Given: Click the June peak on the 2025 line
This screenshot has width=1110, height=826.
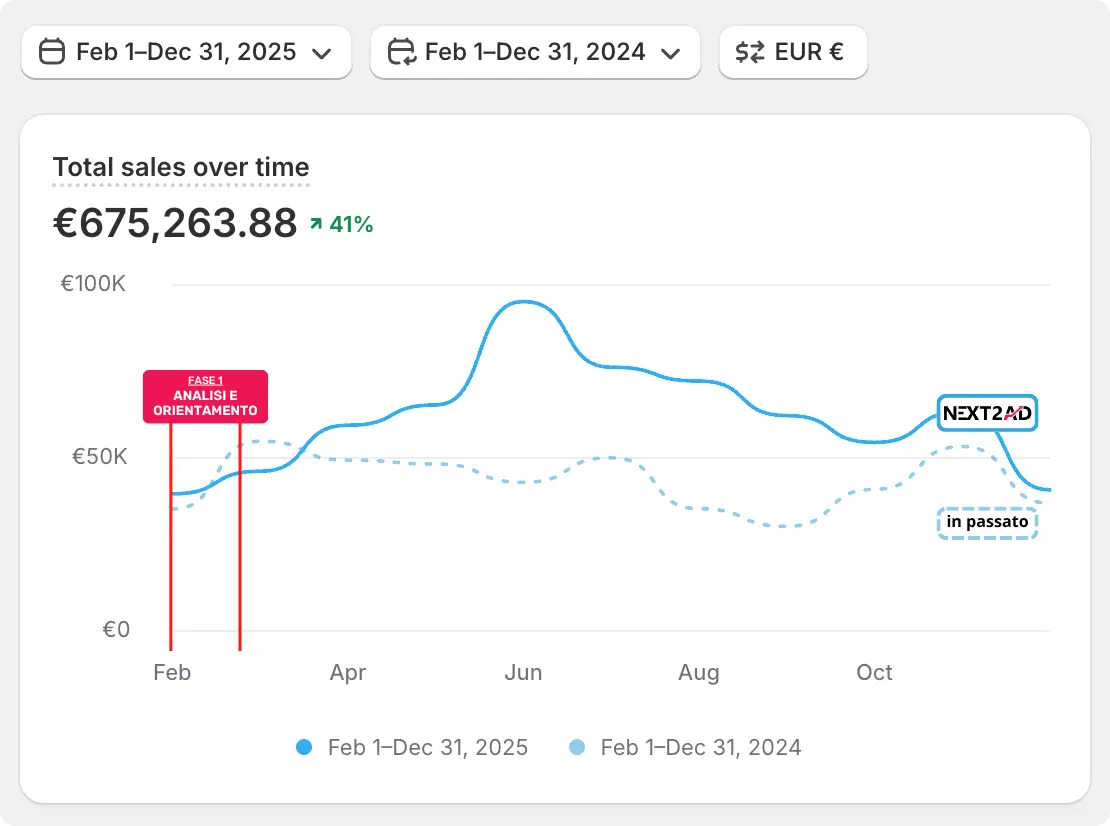Looking at the screenshot, I should tap(523, 301).
